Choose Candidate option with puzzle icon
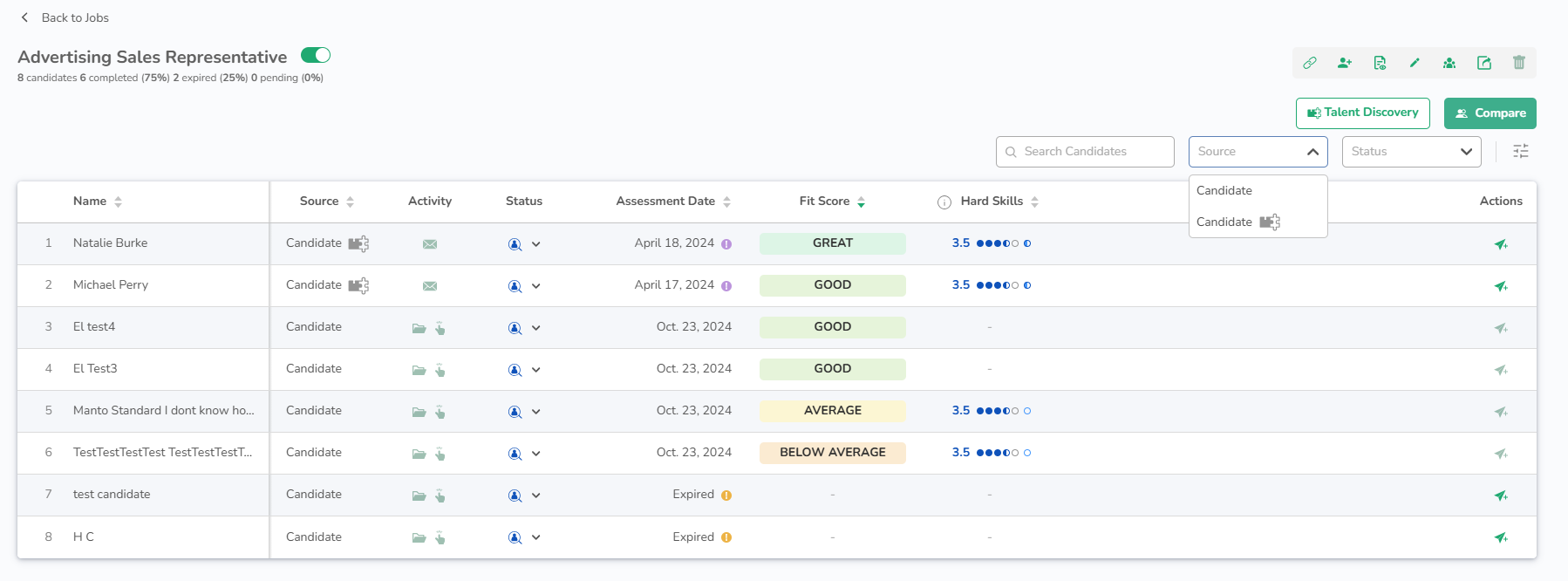Viewport: 1568px width, 581px height. 1237,222
